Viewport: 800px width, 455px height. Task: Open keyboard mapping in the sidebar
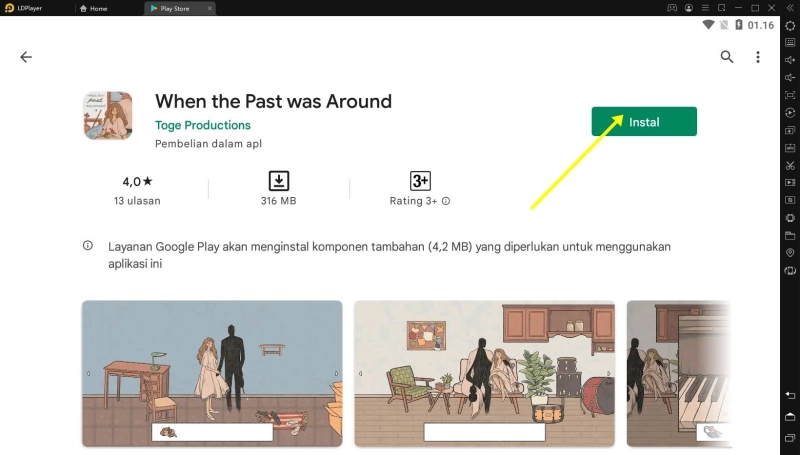tap(790, 42)
